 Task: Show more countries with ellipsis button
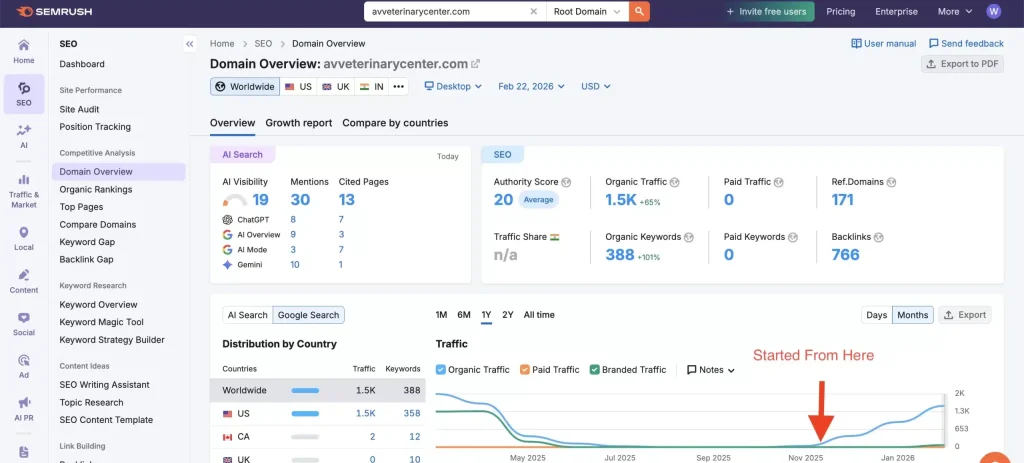pyautogui.click(x=398, y=86)
